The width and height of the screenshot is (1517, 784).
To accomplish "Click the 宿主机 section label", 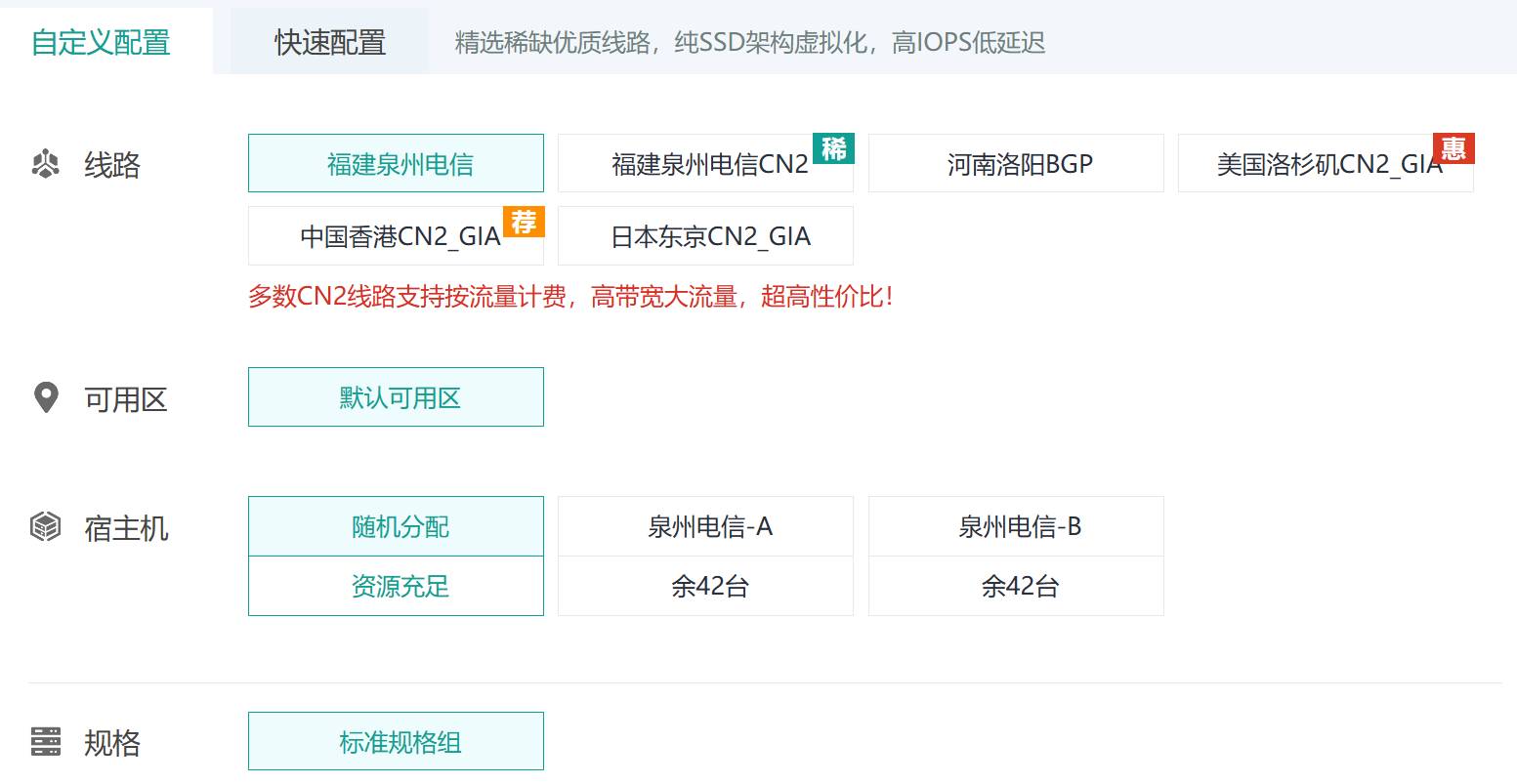I will [x=126, y=528].
